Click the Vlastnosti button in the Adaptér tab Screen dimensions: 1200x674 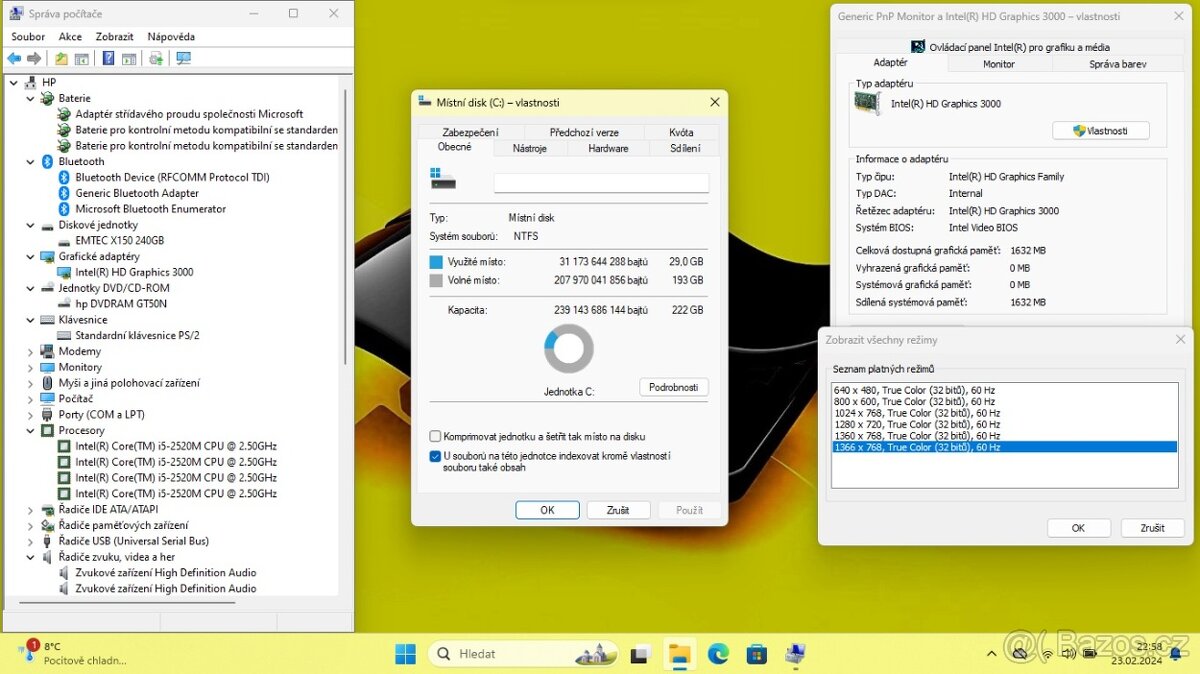point(1100,130)
